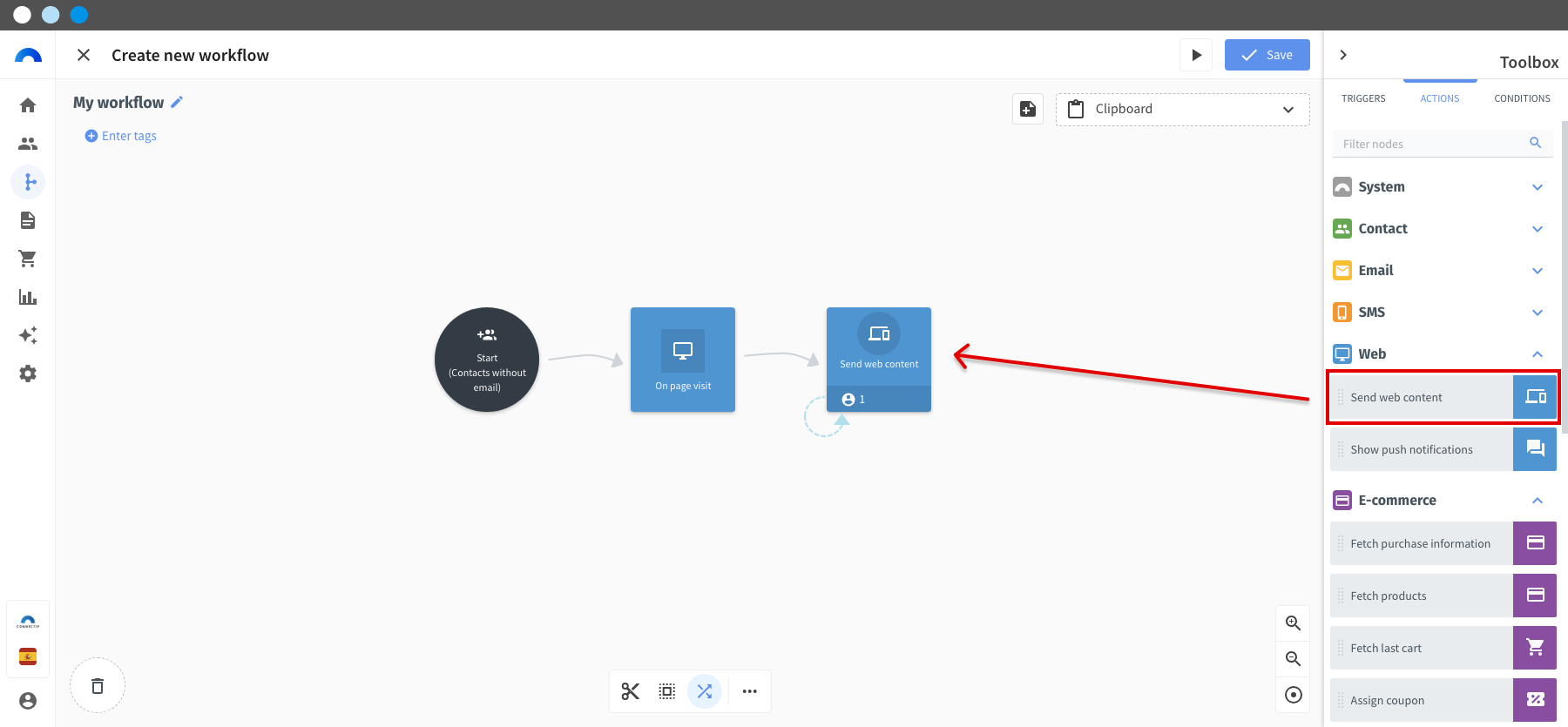1568x727 pixels.
Task: Switch to the Actions tab
Action: pos(1440,98)
